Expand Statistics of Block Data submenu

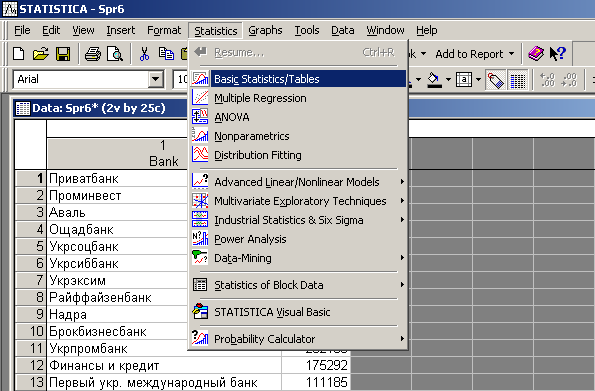coord(402,285)
